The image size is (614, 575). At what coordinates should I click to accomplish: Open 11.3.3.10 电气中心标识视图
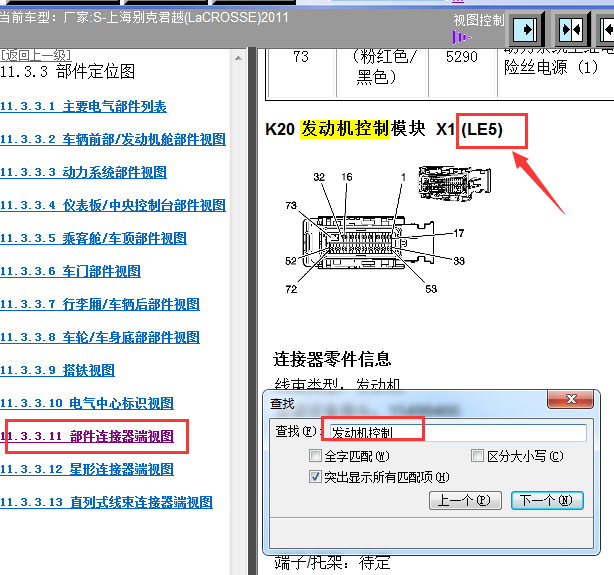click(x=87, y=403)
